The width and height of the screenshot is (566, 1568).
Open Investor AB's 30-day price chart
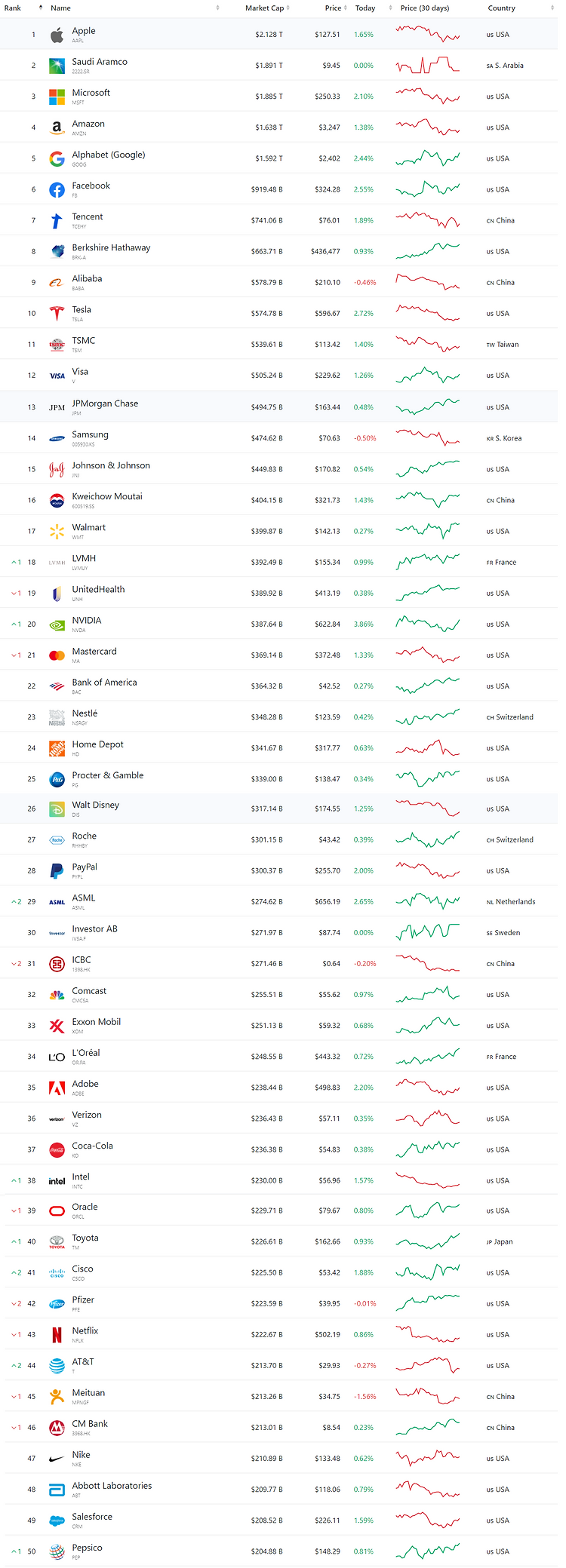pos(428,932)
